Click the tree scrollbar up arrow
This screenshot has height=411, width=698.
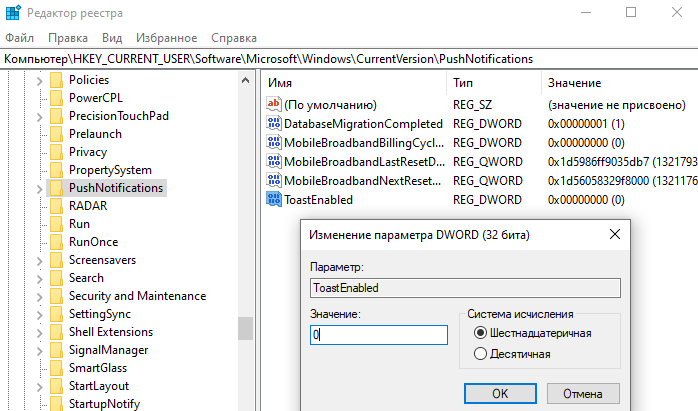245,81
